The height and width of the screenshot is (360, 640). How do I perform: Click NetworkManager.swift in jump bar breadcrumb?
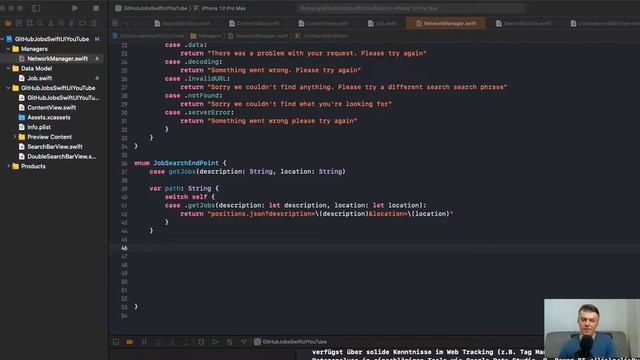point(258,36)
